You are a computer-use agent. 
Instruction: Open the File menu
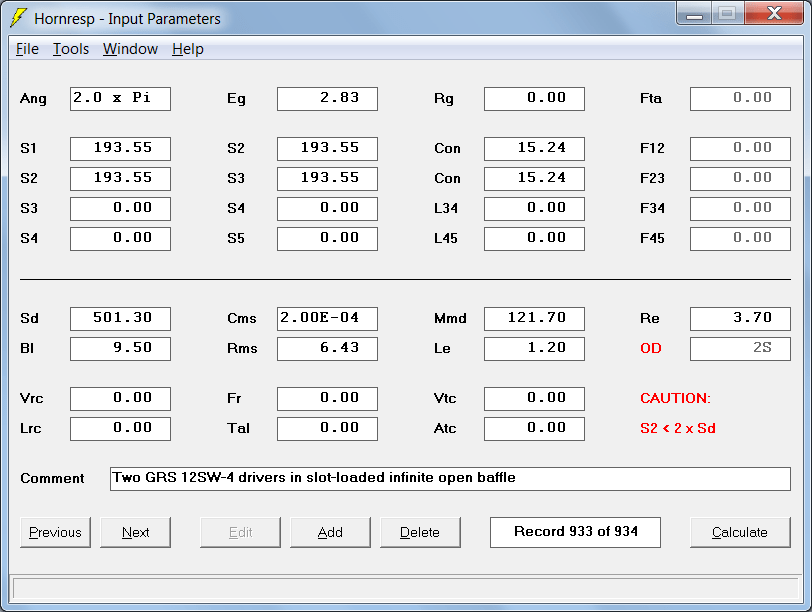[x=27, y=49]
